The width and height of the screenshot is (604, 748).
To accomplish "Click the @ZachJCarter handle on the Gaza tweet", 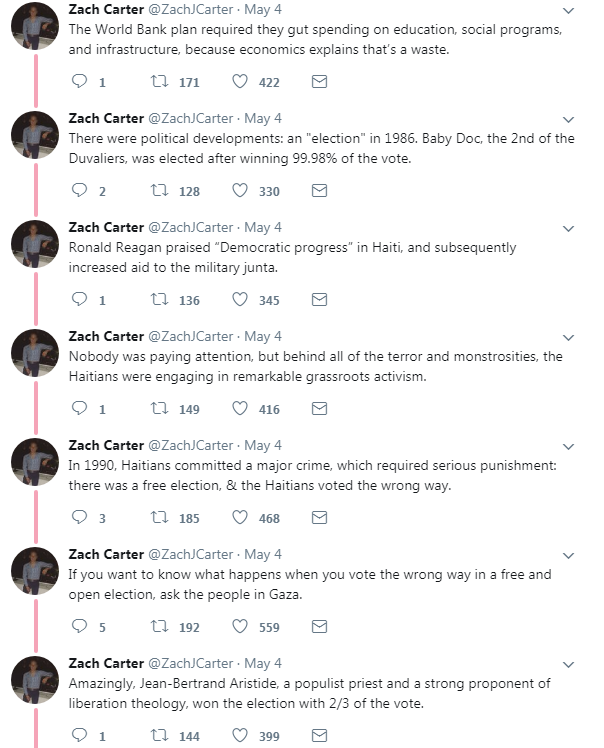I will click(x=192, y=554).
